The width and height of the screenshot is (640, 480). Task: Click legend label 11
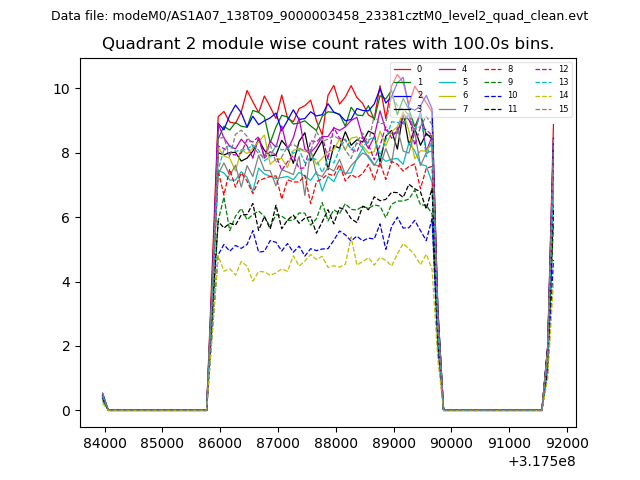click(x=512, y=108)
